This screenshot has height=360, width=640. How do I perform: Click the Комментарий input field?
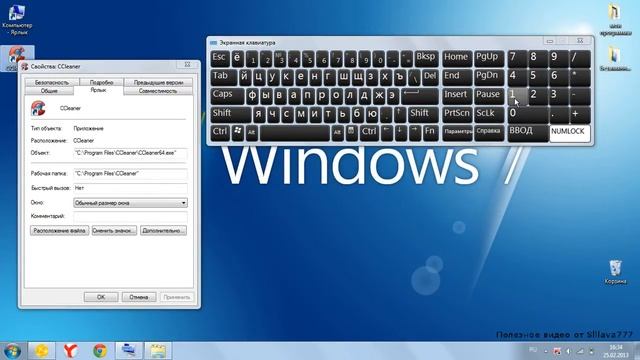(x=130, y=216)
